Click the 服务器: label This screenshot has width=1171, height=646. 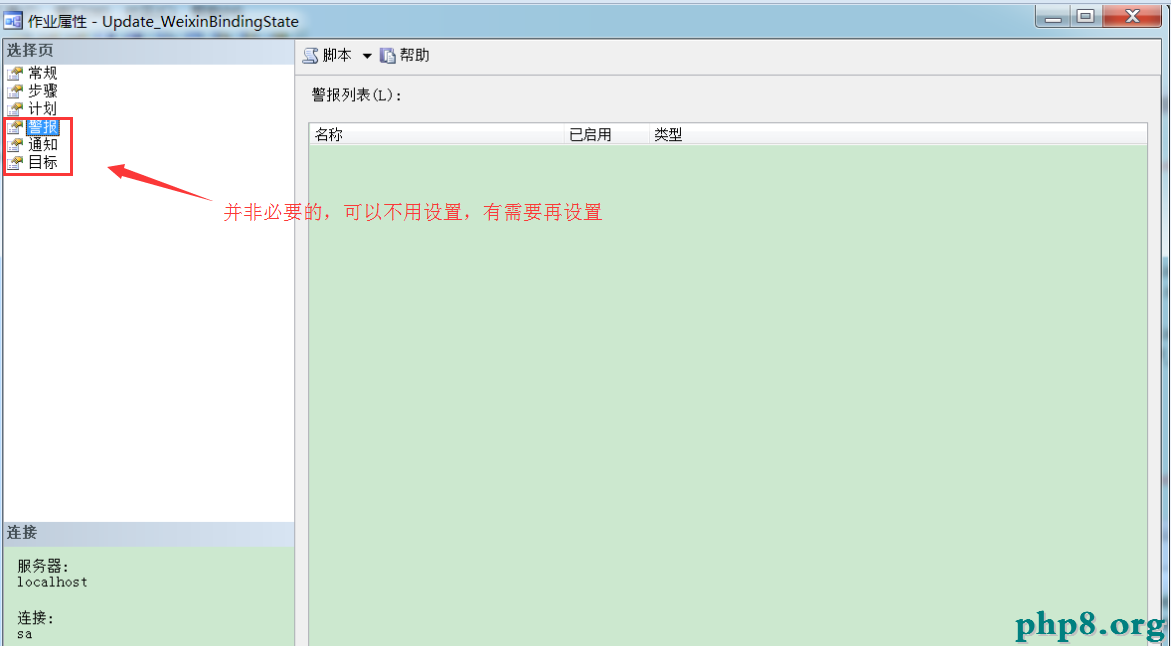coord(43,567)
